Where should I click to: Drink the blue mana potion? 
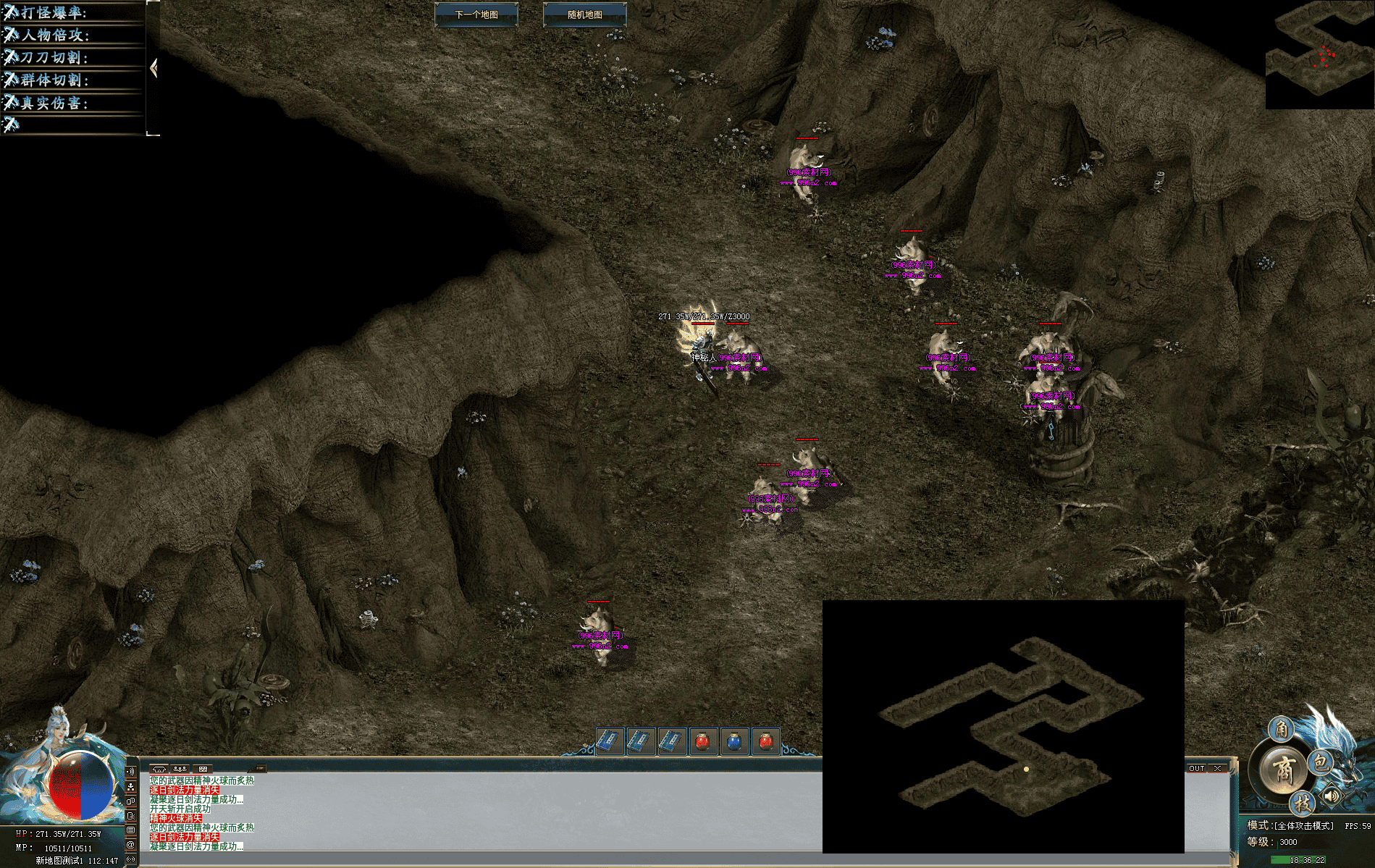click(x=734, y=741)
